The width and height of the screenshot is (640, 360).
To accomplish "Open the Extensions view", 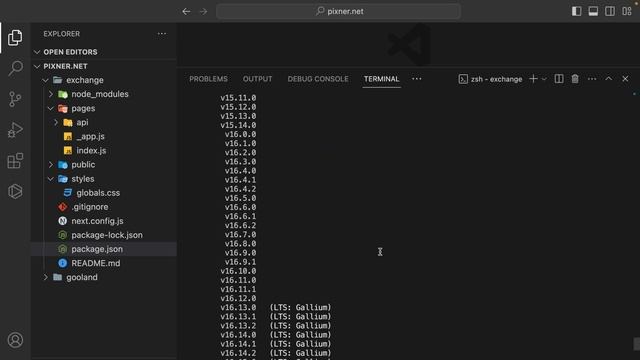I will 15,161.
